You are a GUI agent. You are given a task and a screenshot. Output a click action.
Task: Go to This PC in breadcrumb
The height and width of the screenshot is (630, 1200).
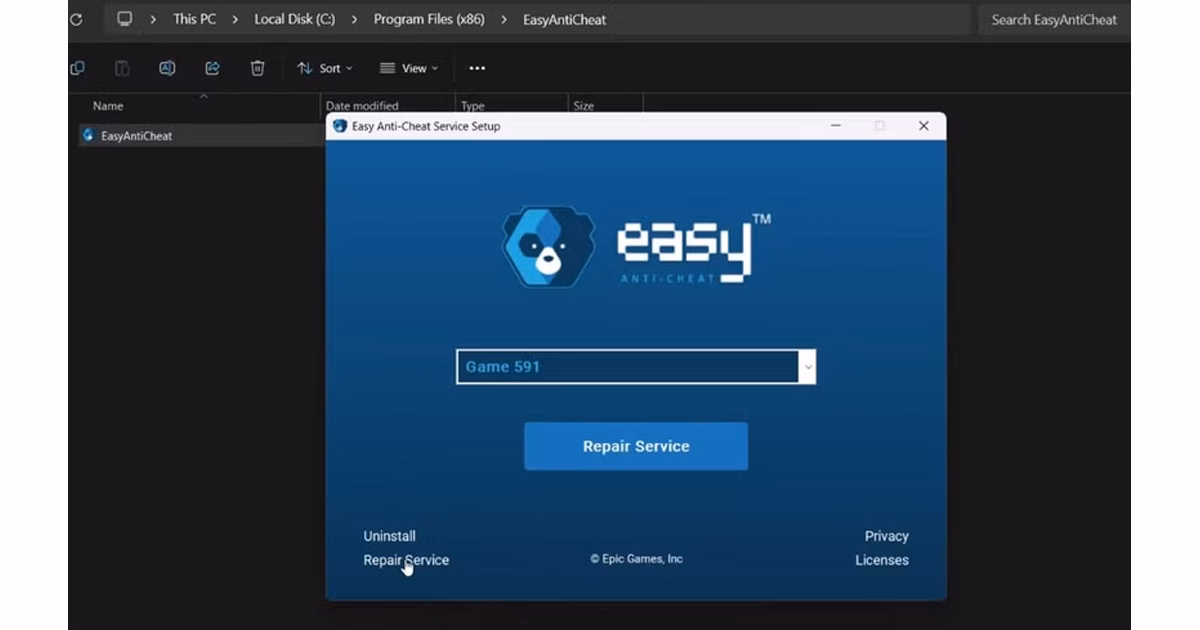coord(194,19)
